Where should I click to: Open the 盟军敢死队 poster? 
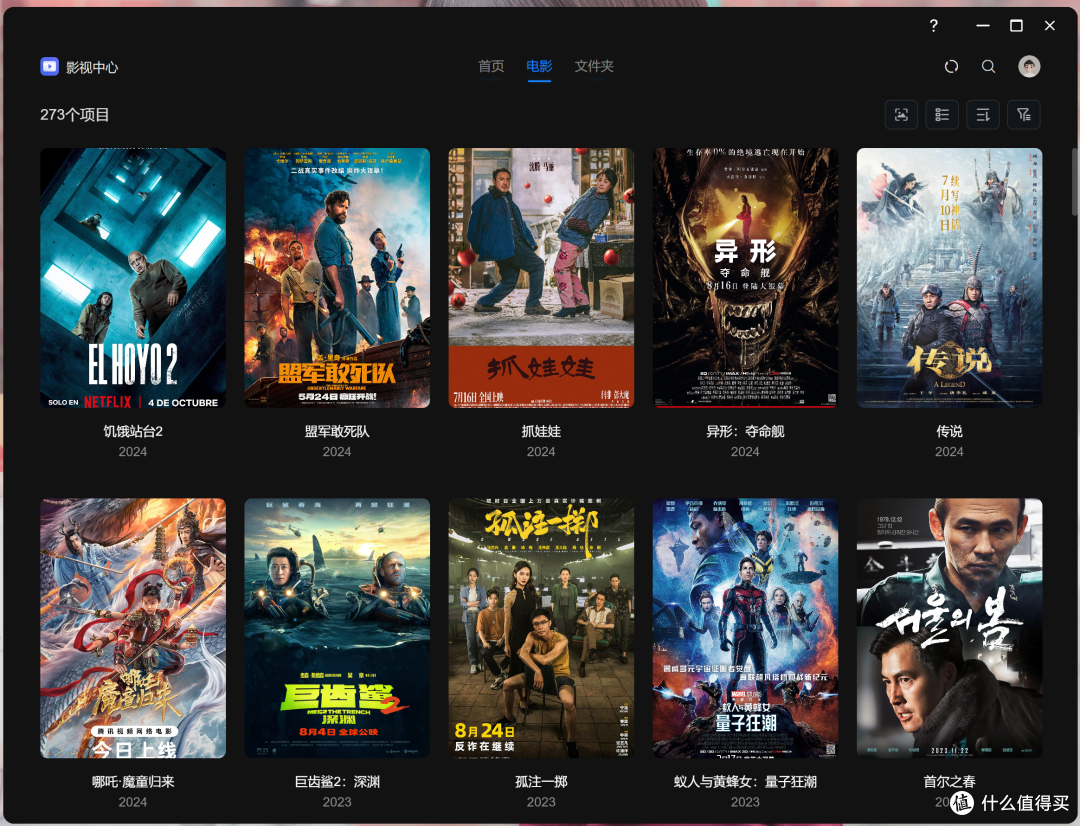click(x=337, y=278)
